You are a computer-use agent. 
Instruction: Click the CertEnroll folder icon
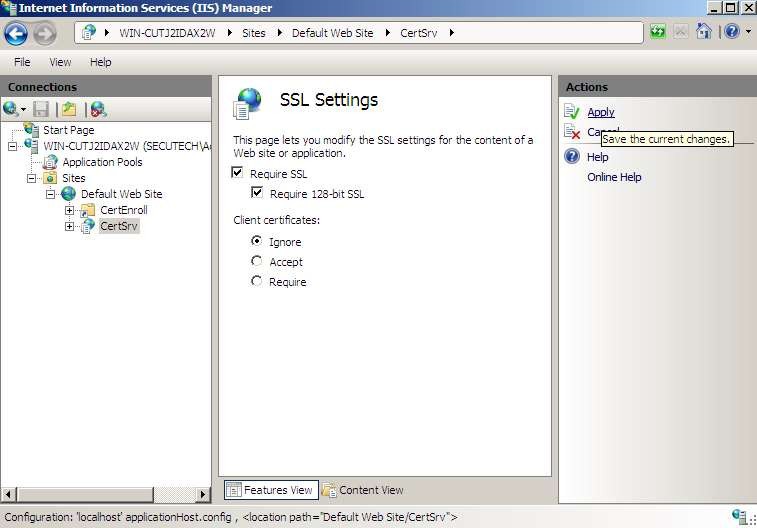pos(87,210)
